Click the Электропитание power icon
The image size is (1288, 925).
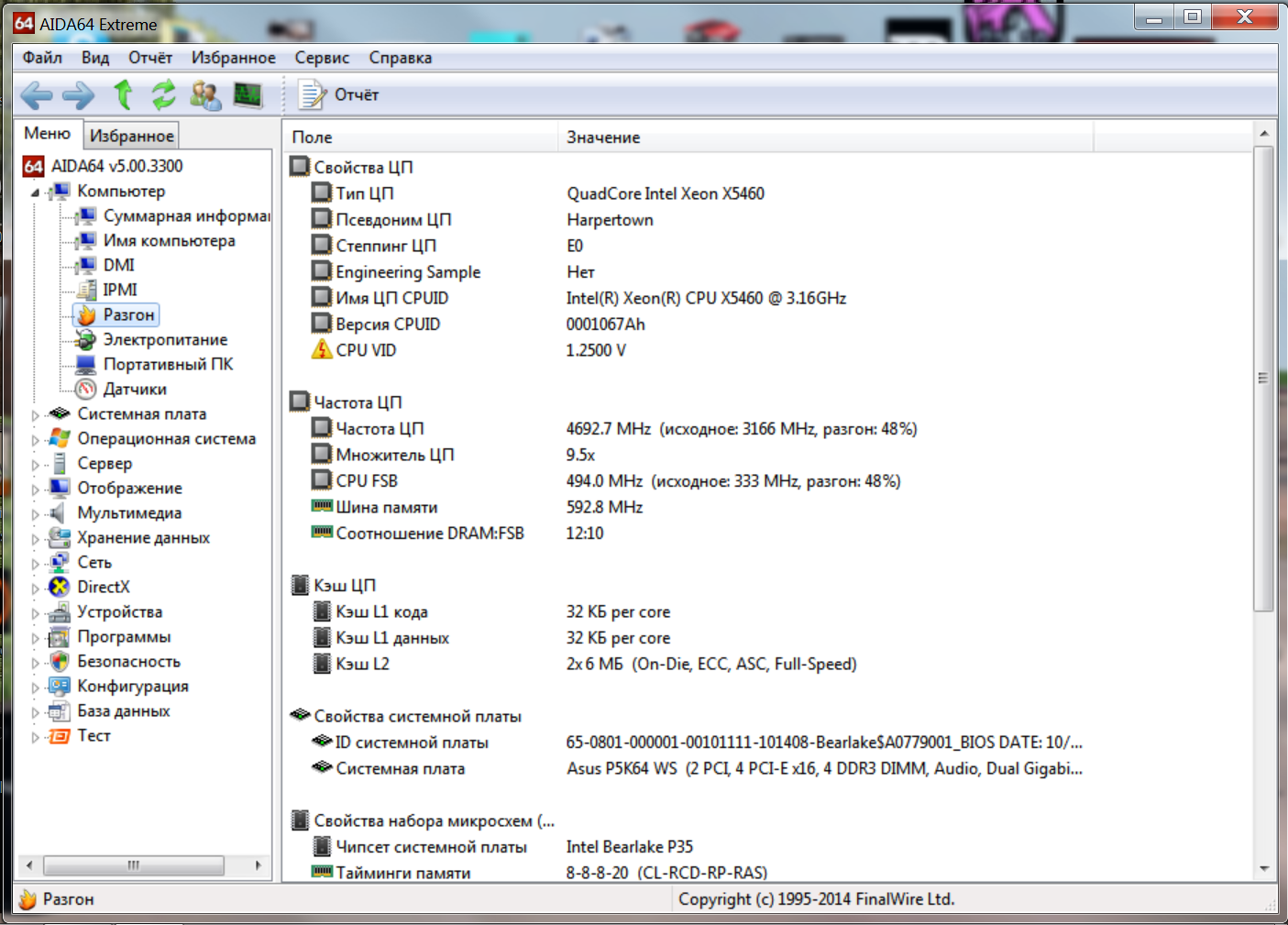click(86, 339)
